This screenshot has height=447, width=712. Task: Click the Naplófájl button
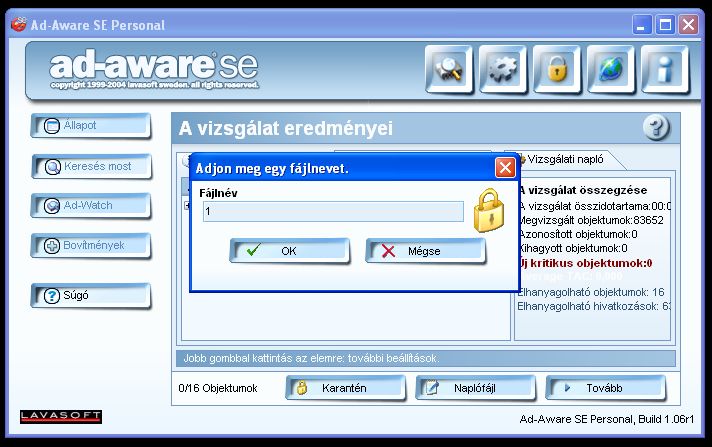point(475,388)
